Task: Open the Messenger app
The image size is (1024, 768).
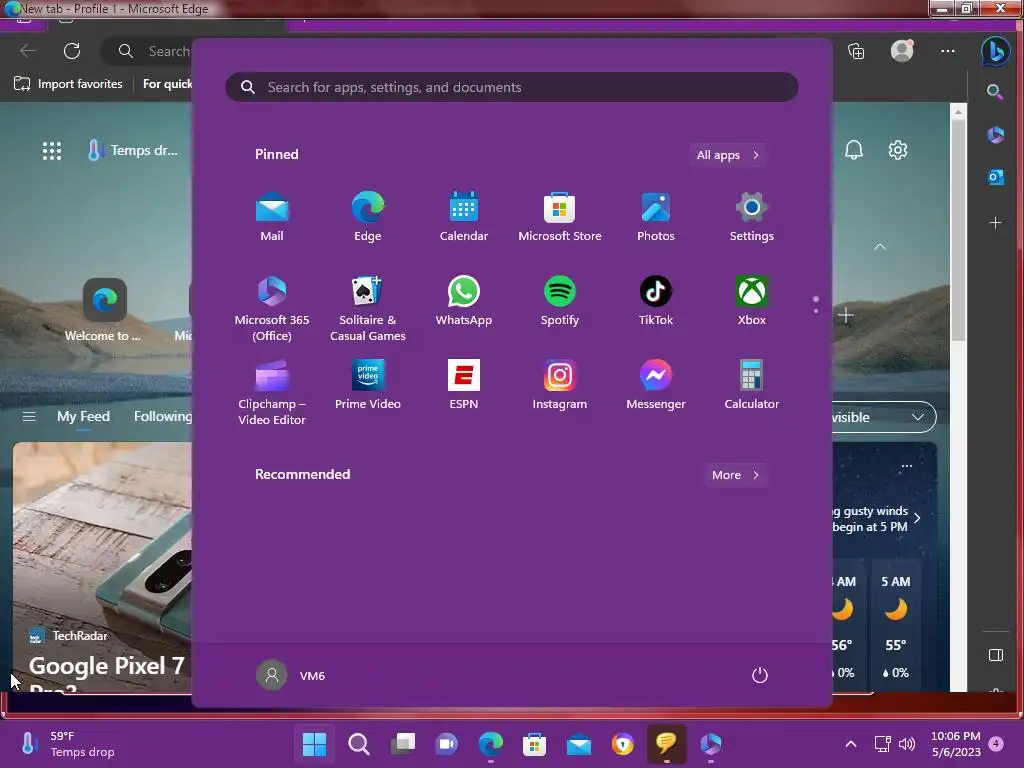Action: pos(656,385)
